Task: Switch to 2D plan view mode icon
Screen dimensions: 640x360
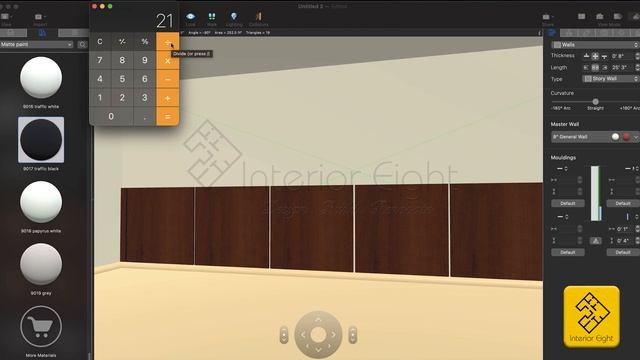Action: click(x=582, y=16)
